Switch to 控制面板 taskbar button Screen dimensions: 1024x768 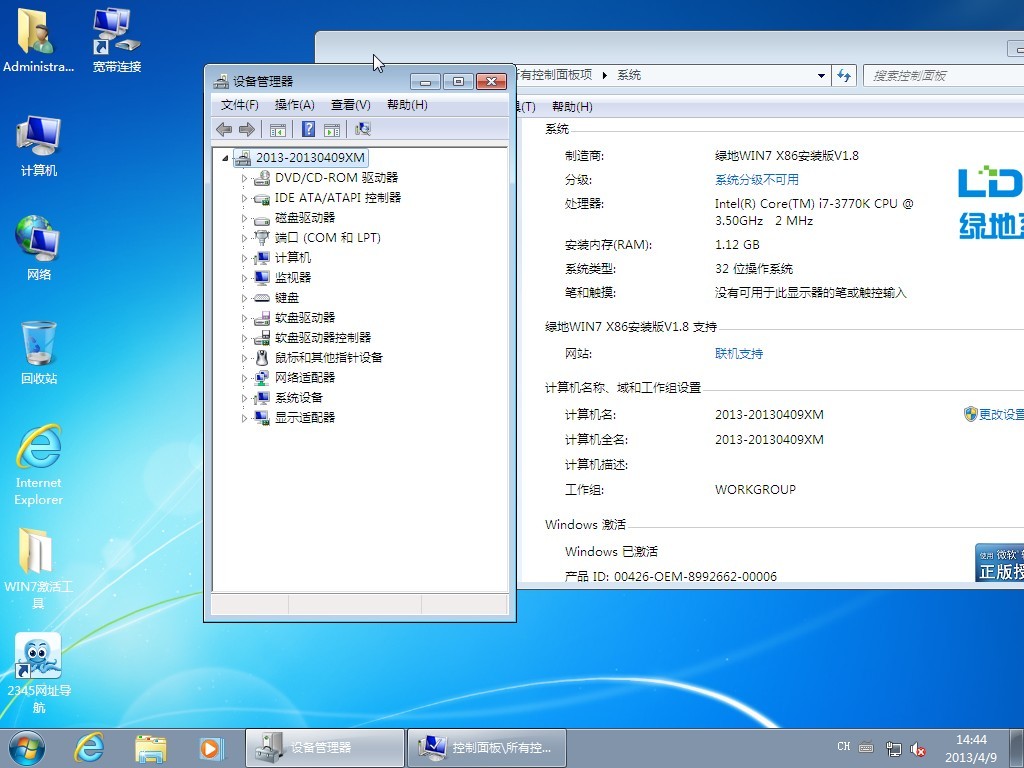coord(487,748)
